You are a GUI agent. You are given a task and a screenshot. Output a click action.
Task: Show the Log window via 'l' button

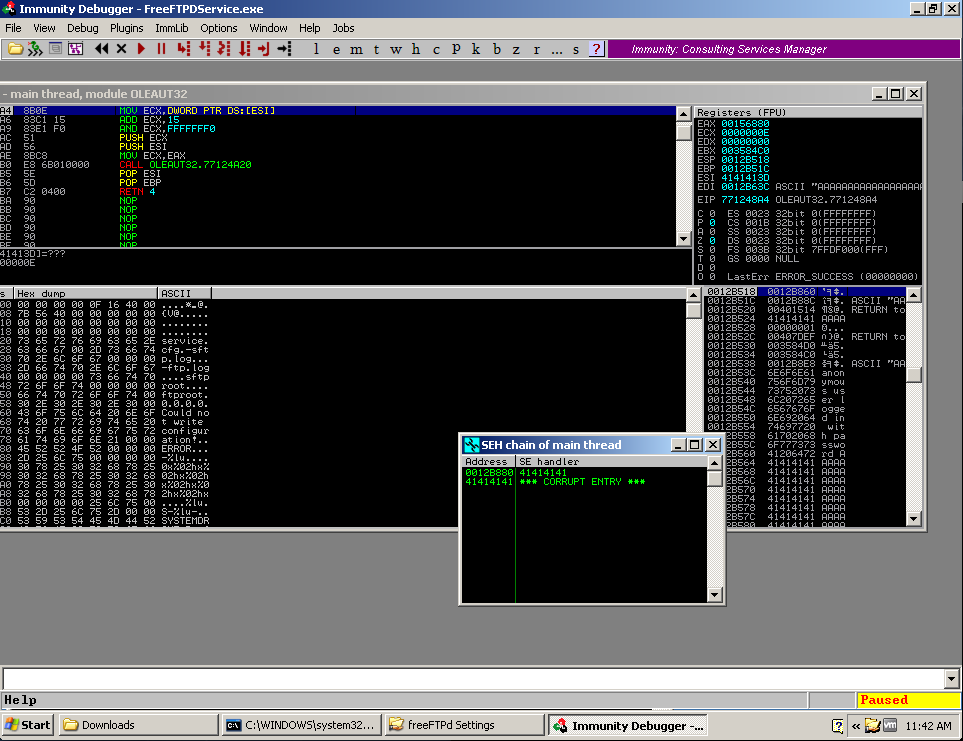coord(316,49)
